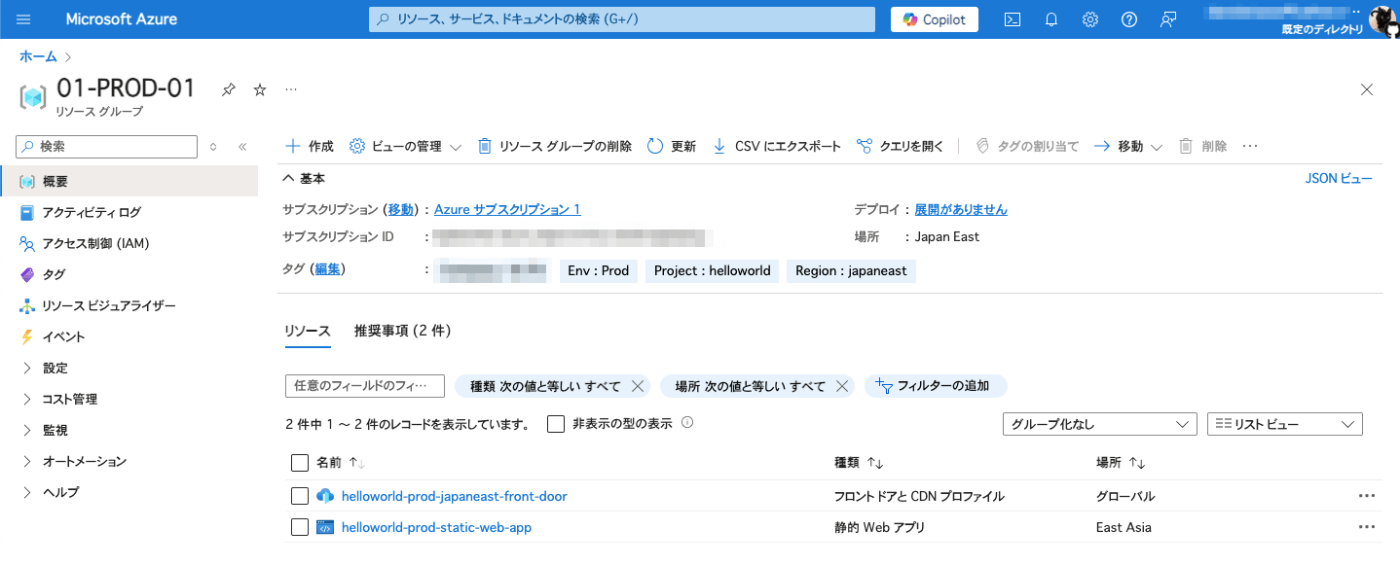Open JSON ビュー link
Screen dimensions: 1400x565
coord(1339,178)
